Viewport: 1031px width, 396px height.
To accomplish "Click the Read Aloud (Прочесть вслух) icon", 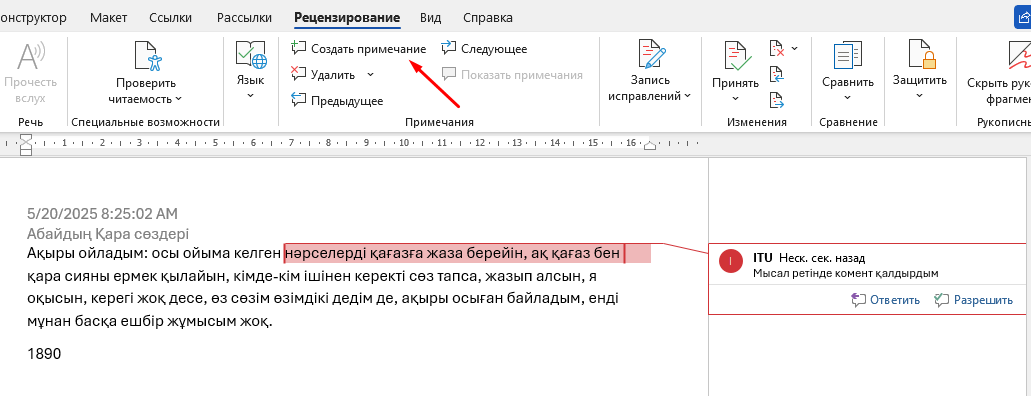I will click(x=30, y=57).
